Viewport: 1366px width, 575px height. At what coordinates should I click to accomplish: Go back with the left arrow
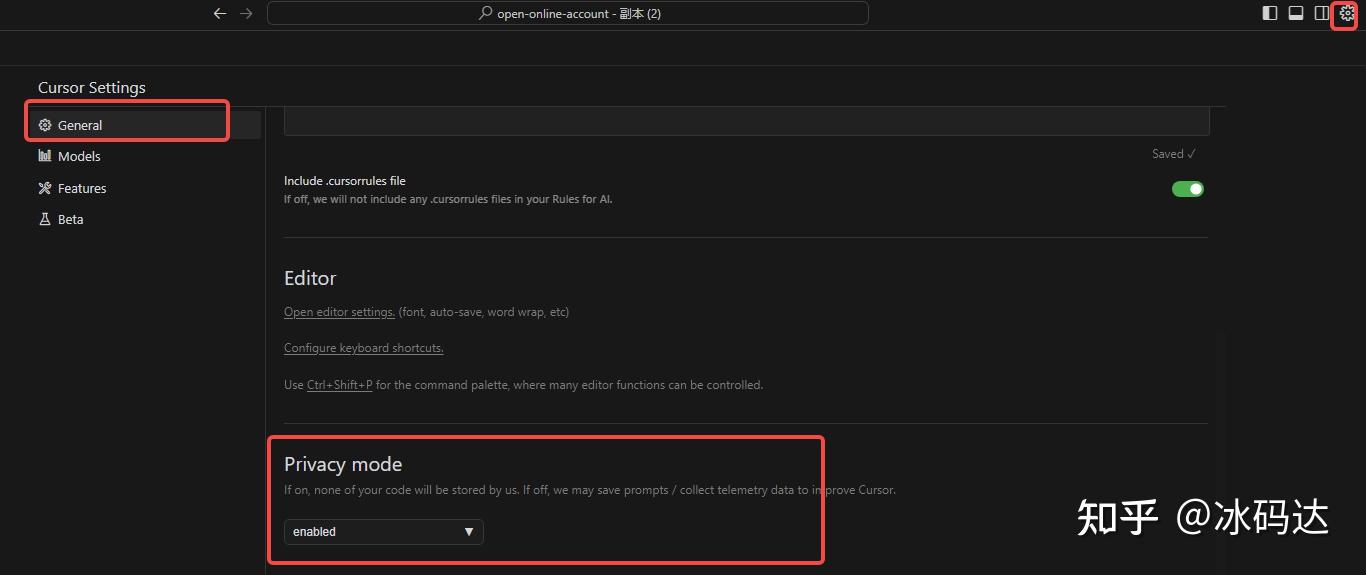coord(220,13)
